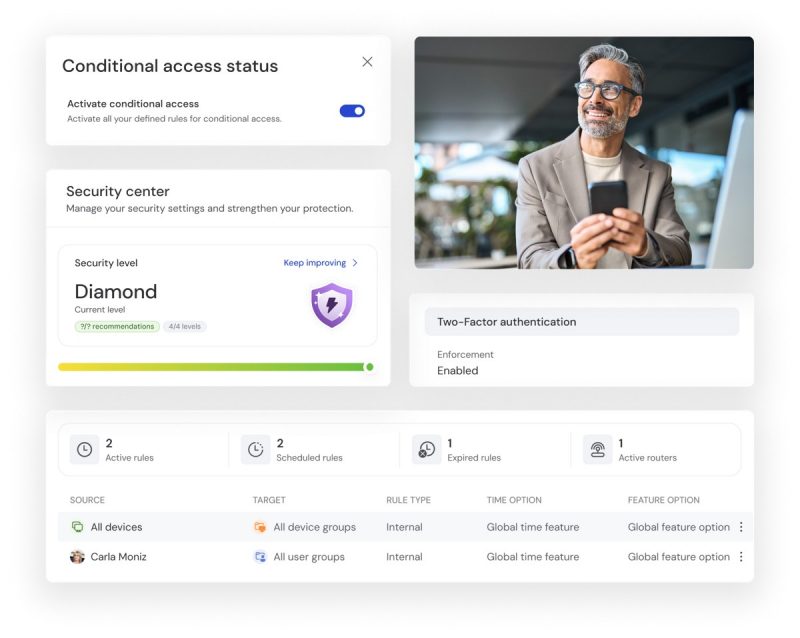This screenshot has width=800, height=638.
Task: Click the Scheduled rules clock icon
Action: tap(255, 450)
